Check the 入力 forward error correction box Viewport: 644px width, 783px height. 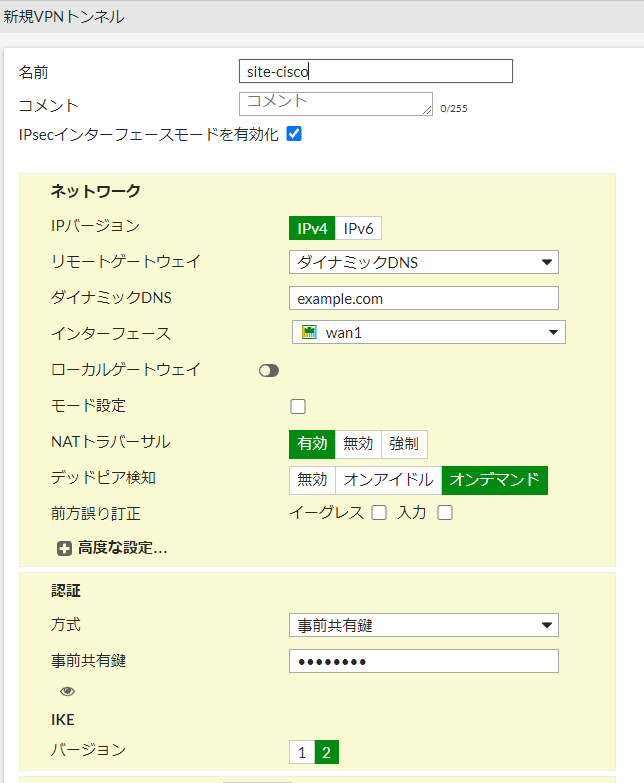tap(445, 512)
